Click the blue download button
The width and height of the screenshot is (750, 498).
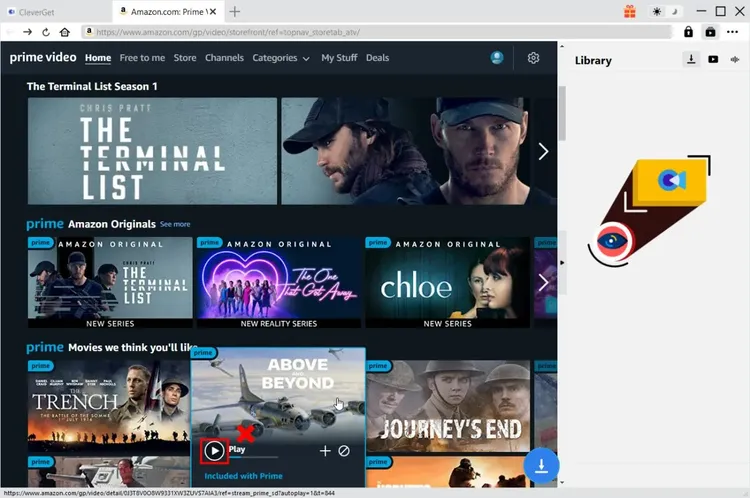[540, 466]
